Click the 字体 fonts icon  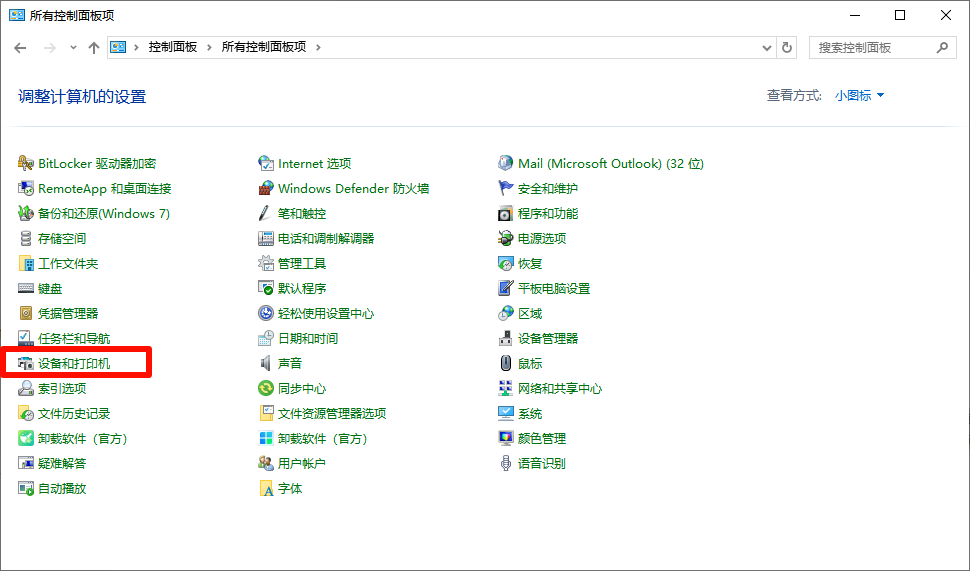(265, 489)
